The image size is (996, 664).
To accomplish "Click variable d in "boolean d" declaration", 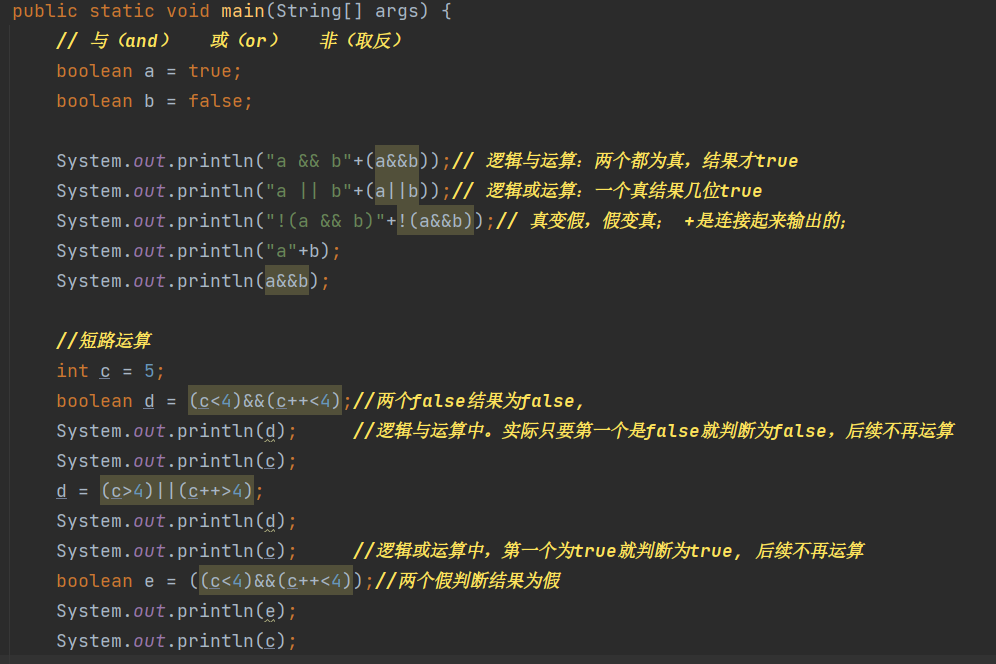I will 149,401.
